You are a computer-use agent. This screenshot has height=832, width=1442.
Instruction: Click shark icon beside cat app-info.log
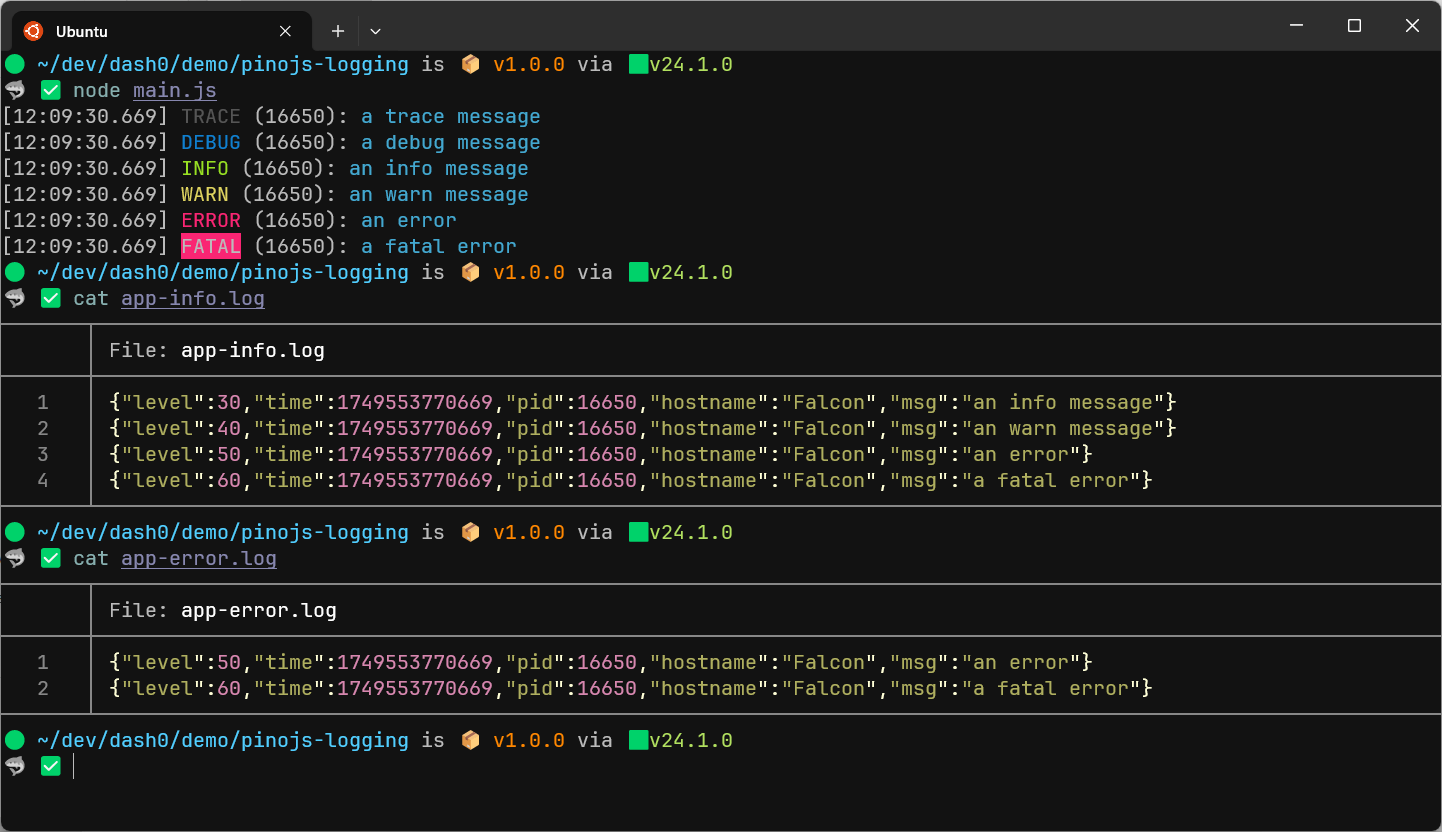(15, 298)
